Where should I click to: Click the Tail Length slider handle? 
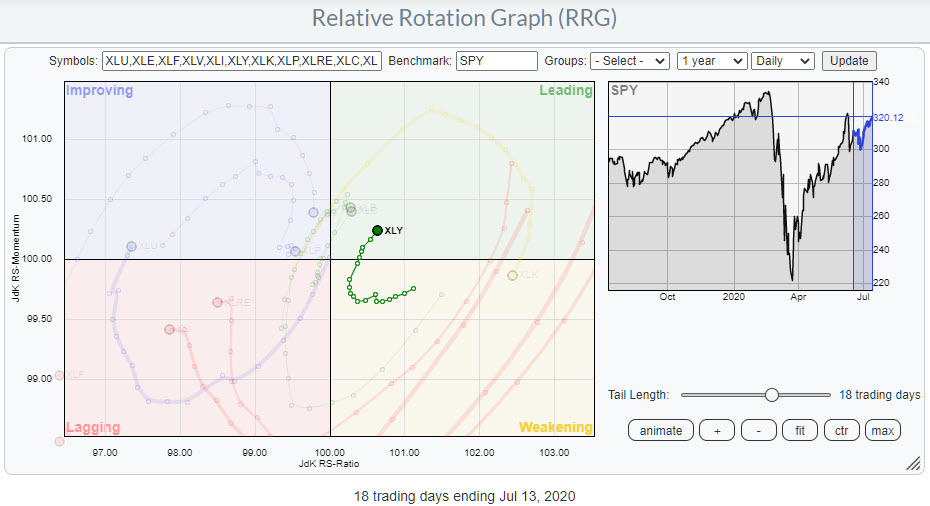coord(771,395)
